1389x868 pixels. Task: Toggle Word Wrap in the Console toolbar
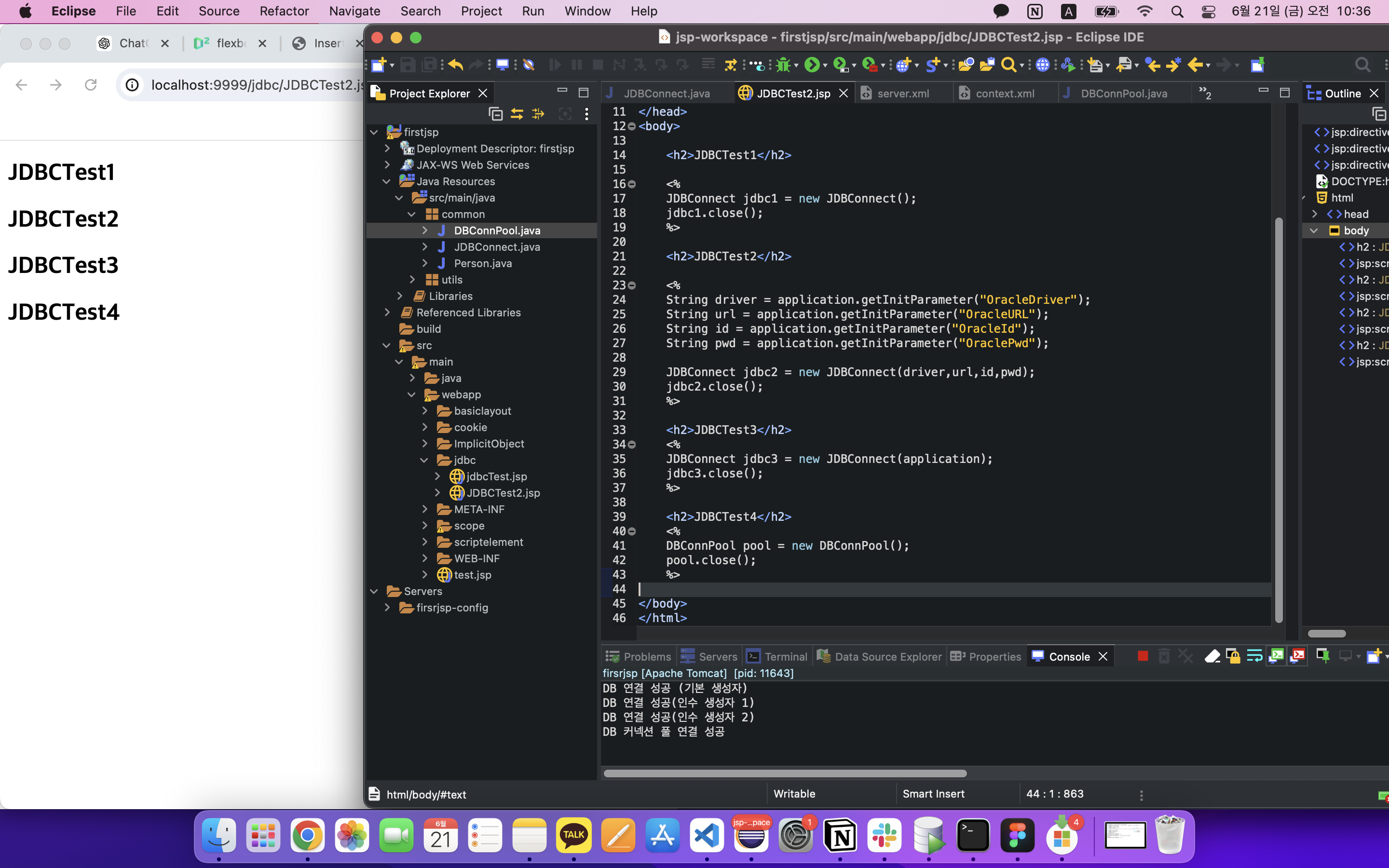pyautogui.click(x=1255, y=656)
